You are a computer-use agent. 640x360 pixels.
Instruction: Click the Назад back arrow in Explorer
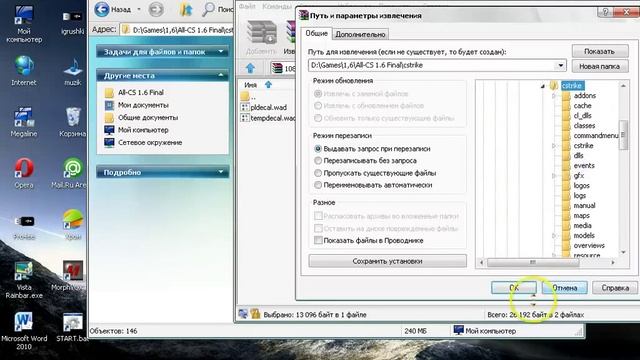point(102,9)
